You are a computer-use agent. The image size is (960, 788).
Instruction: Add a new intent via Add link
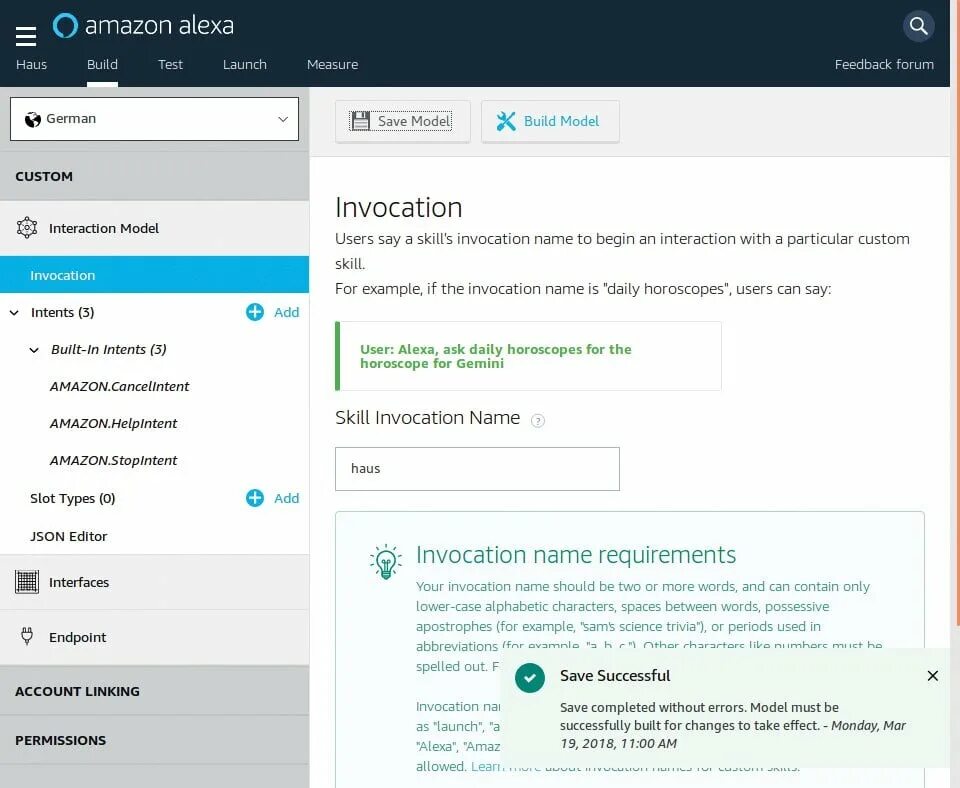pos(287,312)
